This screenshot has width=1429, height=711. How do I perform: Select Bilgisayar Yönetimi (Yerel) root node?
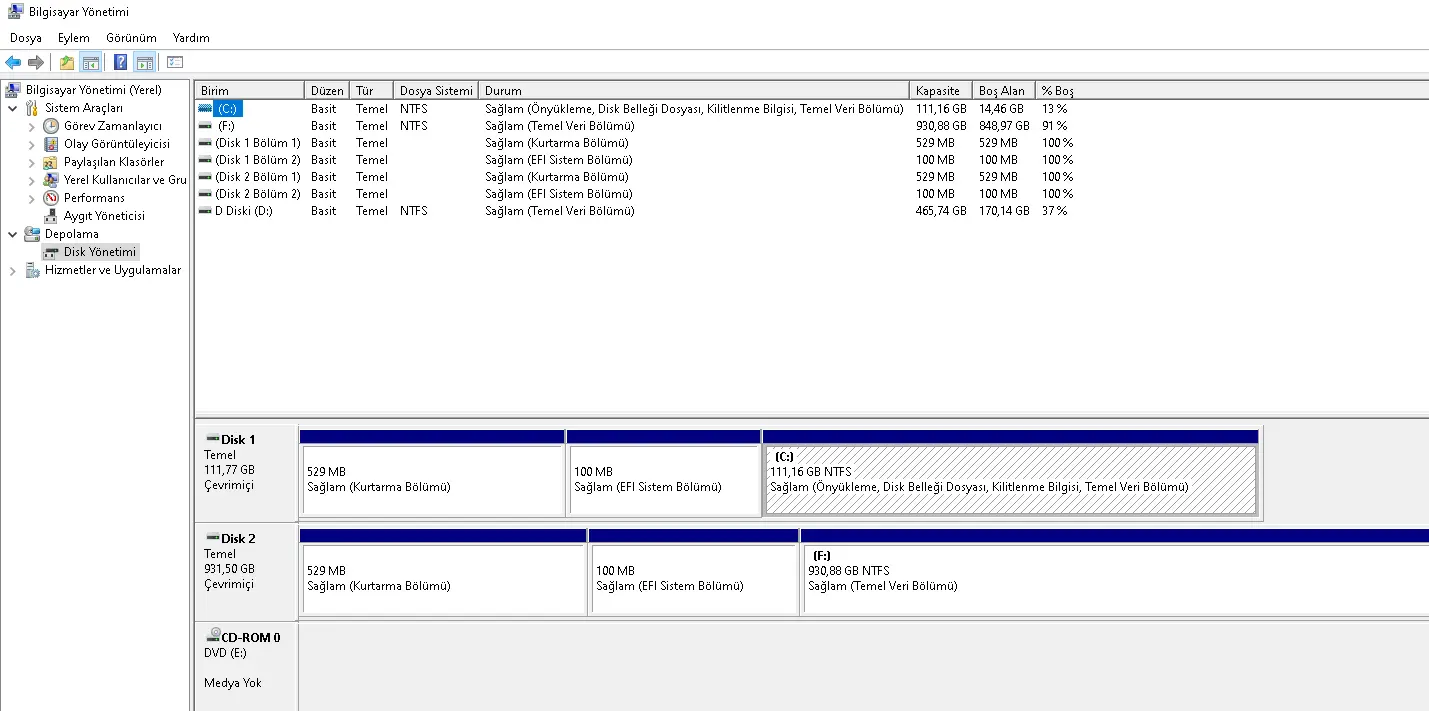pos(93,90)
